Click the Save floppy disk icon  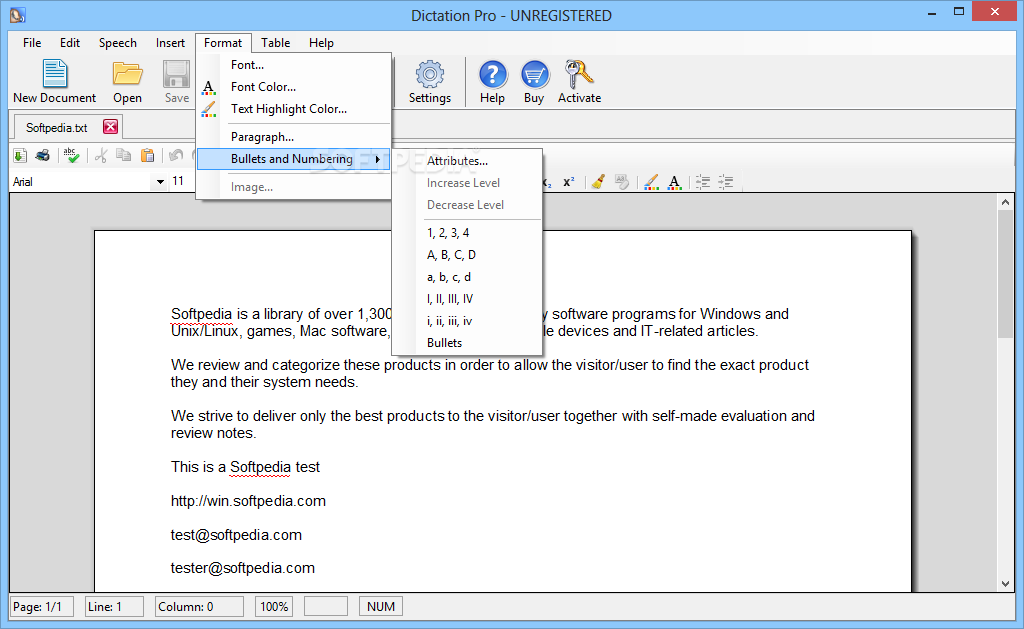[x=176, y=74]
